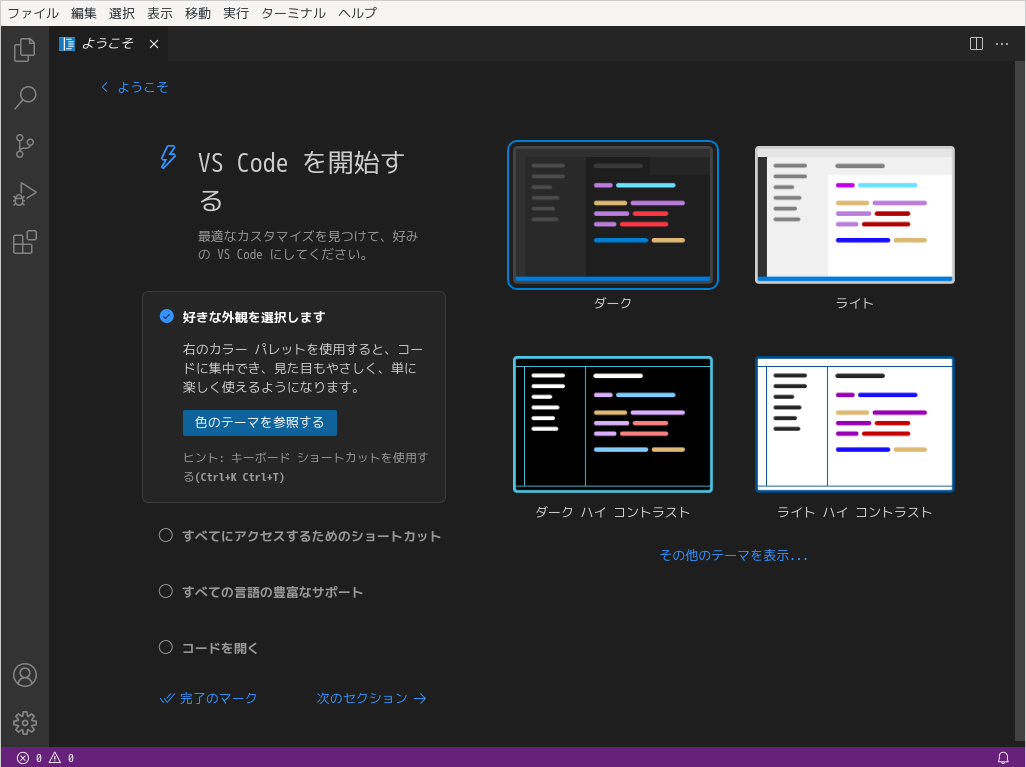
Task: Click the すべてにアクセスするためのショートカット step title
Action: coord(311,536)
